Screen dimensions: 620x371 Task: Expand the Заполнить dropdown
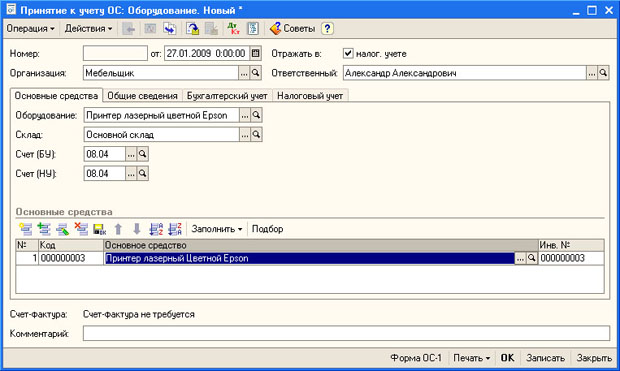point(217,229)
